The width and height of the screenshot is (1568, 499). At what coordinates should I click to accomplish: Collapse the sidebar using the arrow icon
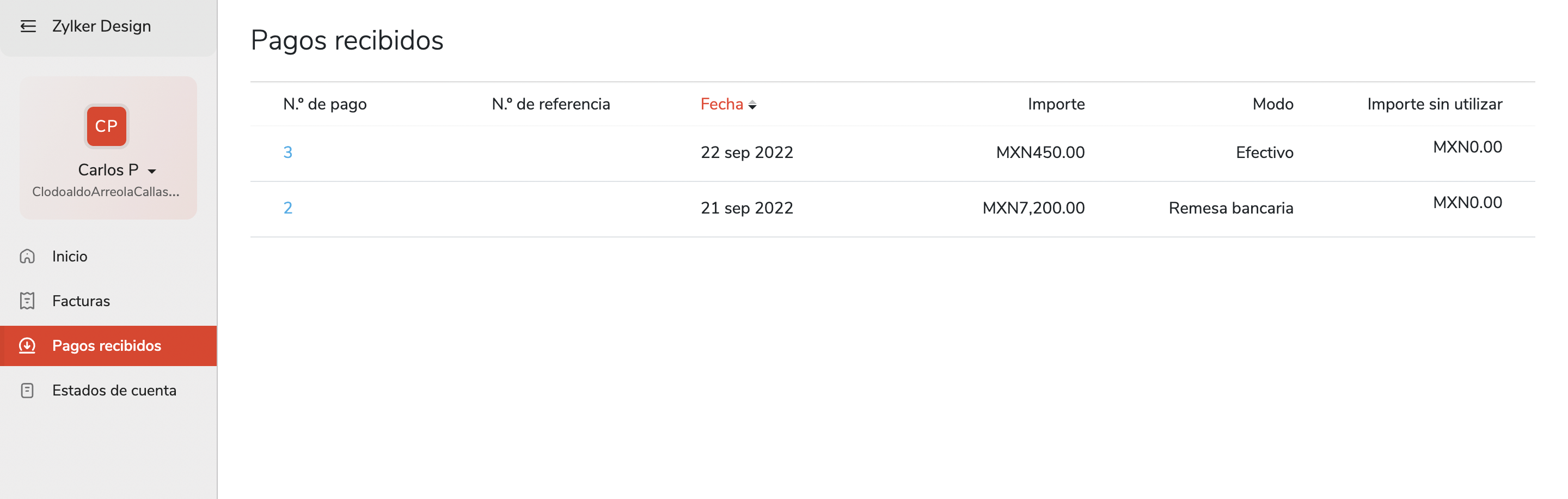click(28, 26)
